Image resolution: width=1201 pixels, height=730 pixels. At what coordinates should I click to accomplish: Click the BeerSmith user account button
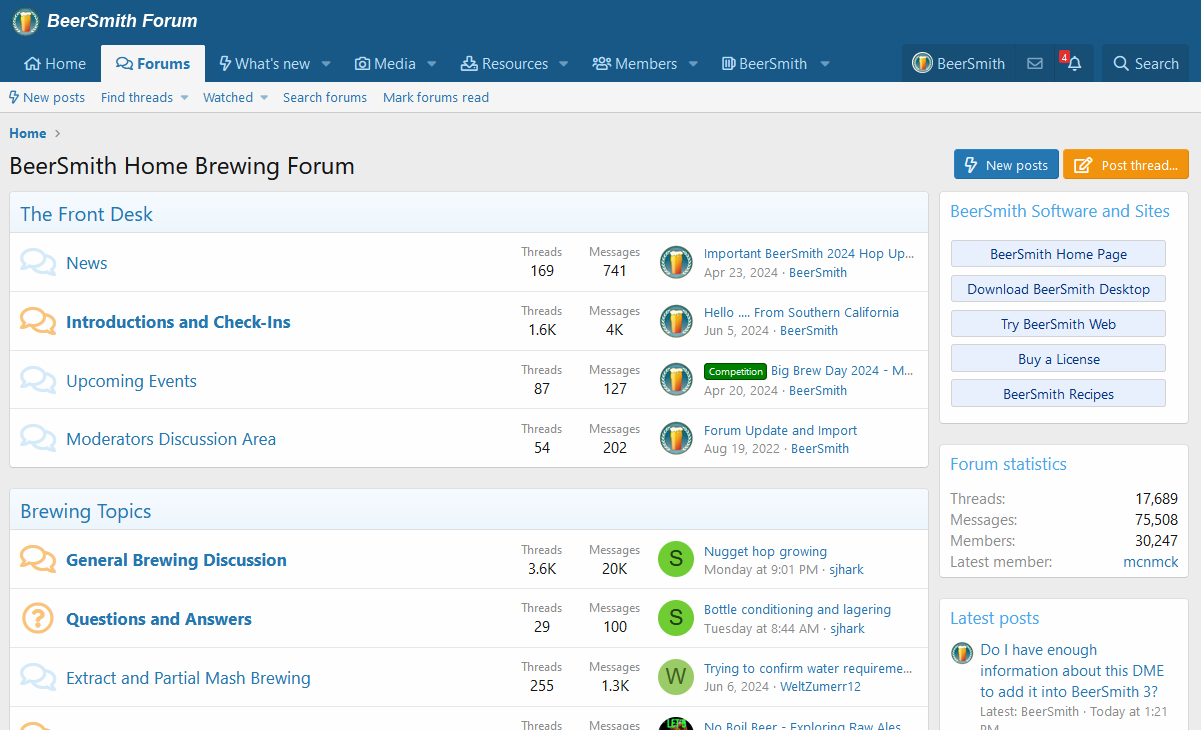[x=959, y=64]
